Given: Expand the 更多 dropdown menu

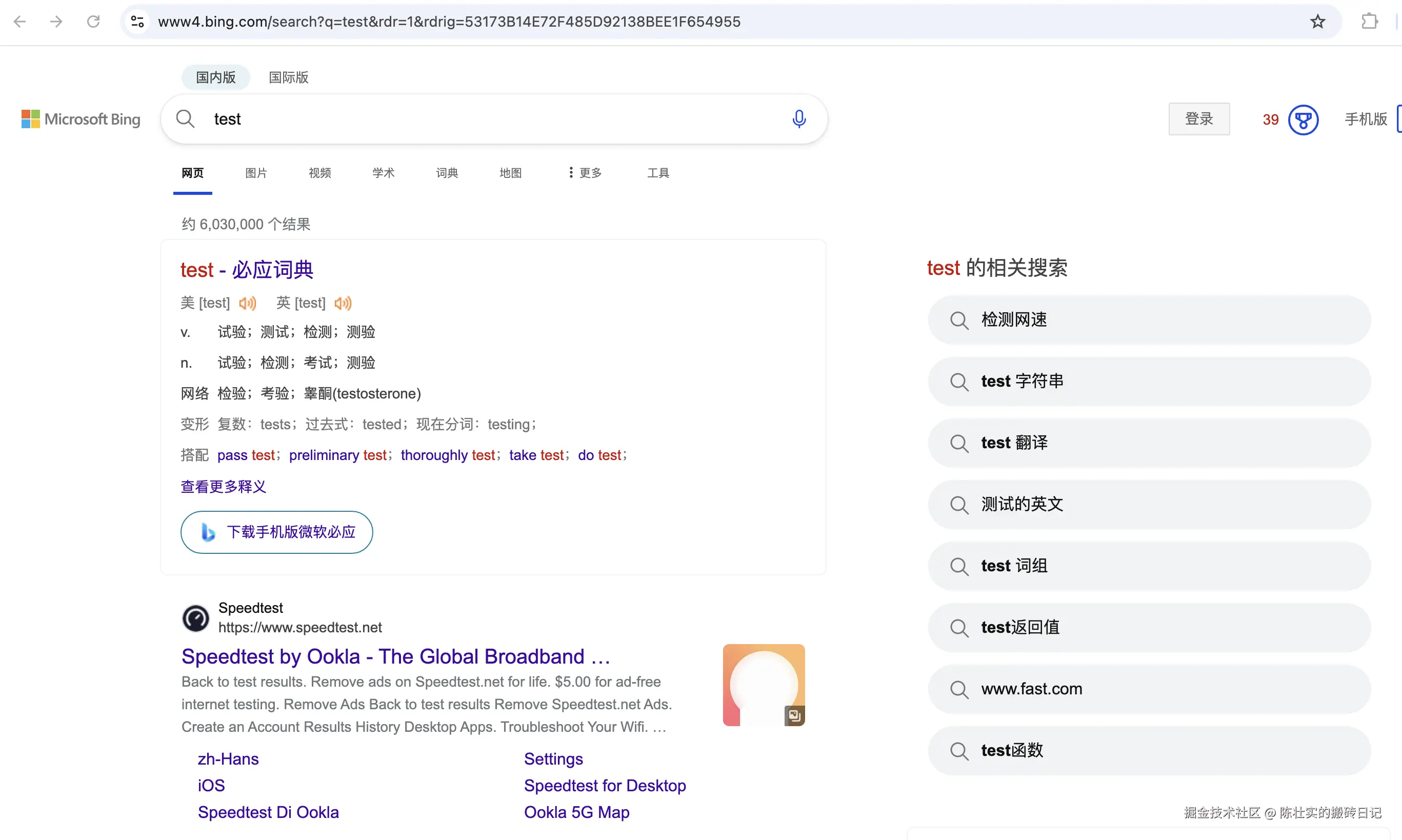Looking at the screenshot, I should [x=584, y=173].
